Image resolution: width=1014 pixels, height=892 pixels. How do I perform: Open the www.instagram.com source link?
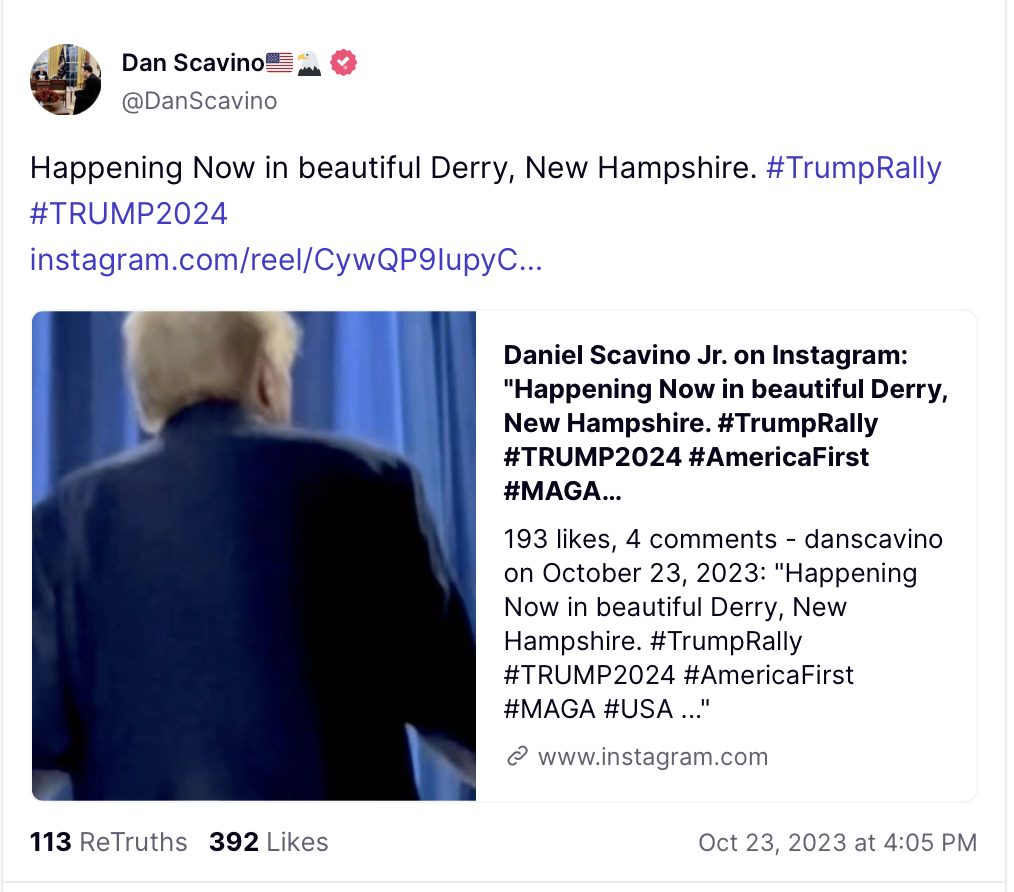pos(652,756)
